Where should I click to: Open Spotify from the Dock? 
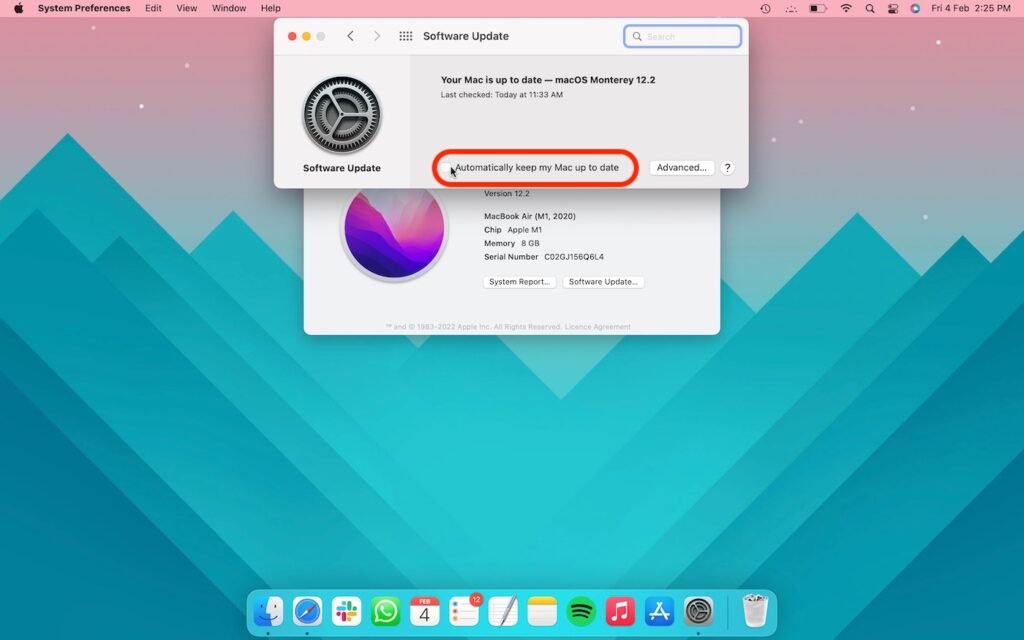(x=580, y=611)
